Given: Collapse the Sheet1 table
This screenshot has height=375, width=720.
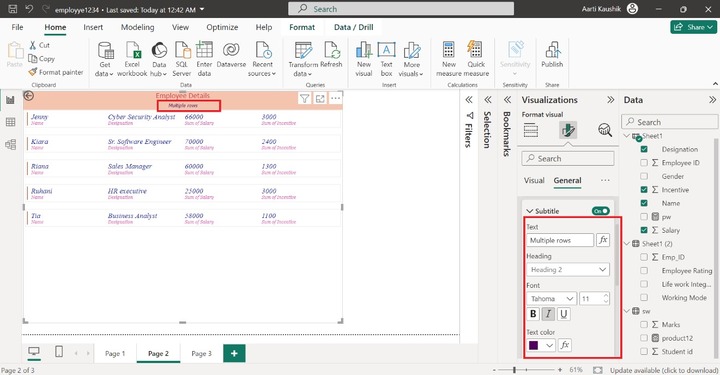Looking at the screenshot, I should pos(627,136).
